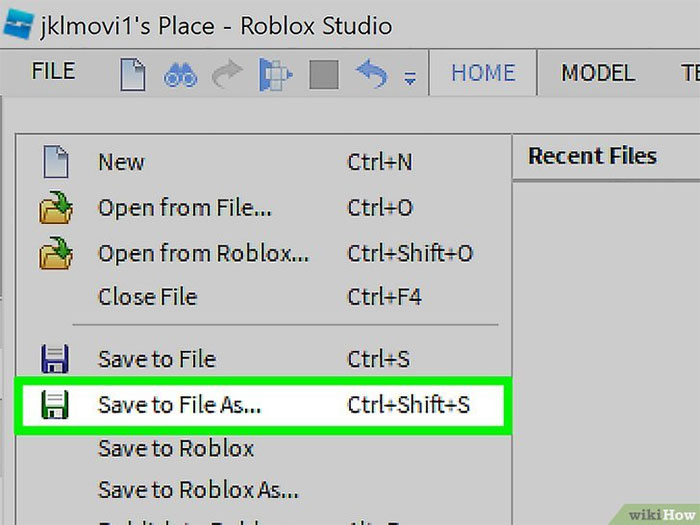700x525 pixels.
Task: Choose Save to Roblox As... entry
Action: coord(198,490)
